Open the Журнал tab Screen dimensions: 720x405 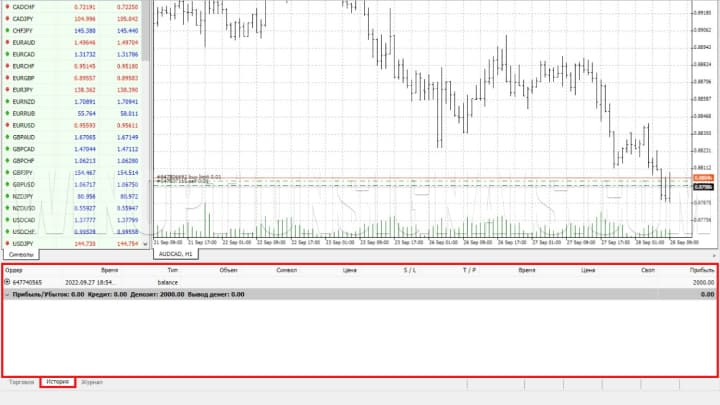click(x=92, y=382)
